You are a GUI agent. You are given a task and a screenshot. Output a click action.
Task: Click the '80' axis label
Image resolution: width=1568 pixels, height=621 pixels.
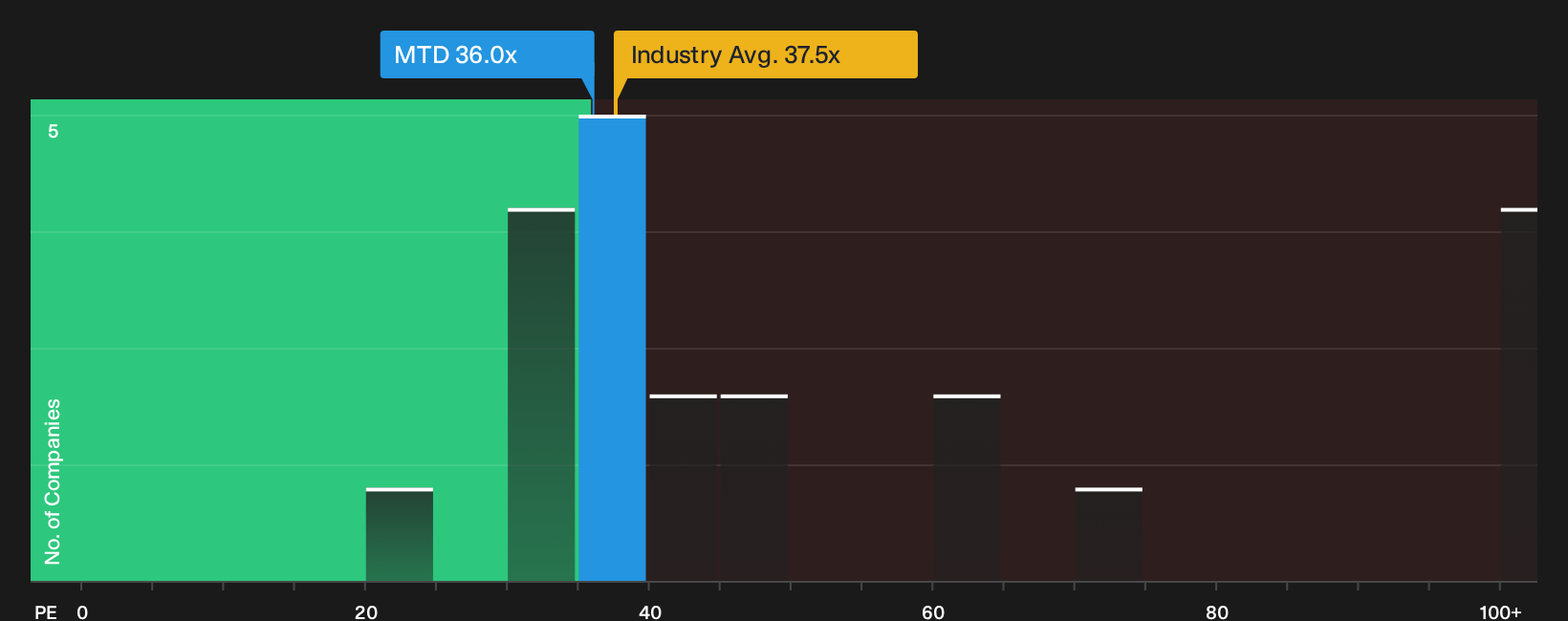tap(1216, 611)
